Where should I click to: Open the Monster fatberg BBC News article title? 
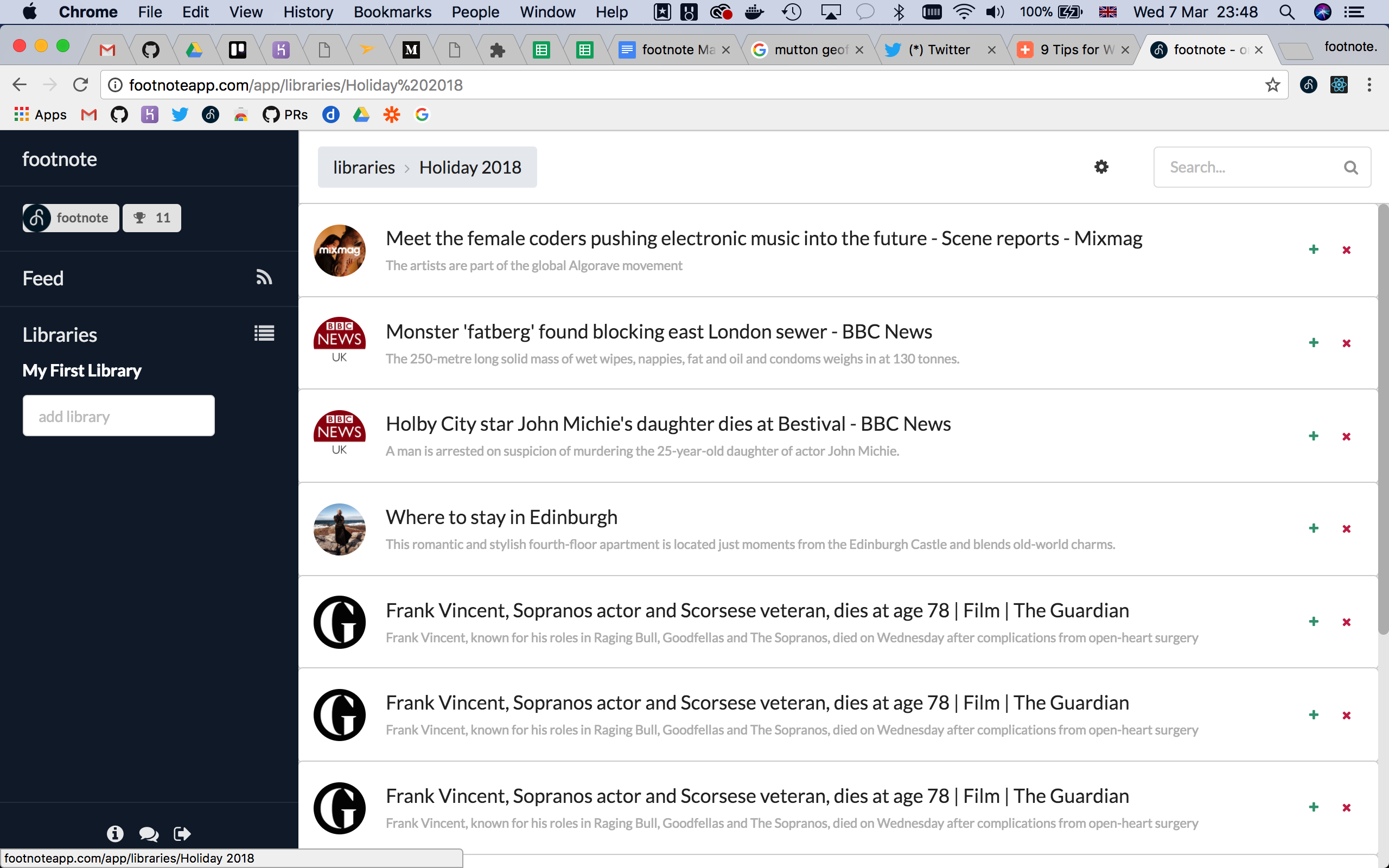(659, 332)
